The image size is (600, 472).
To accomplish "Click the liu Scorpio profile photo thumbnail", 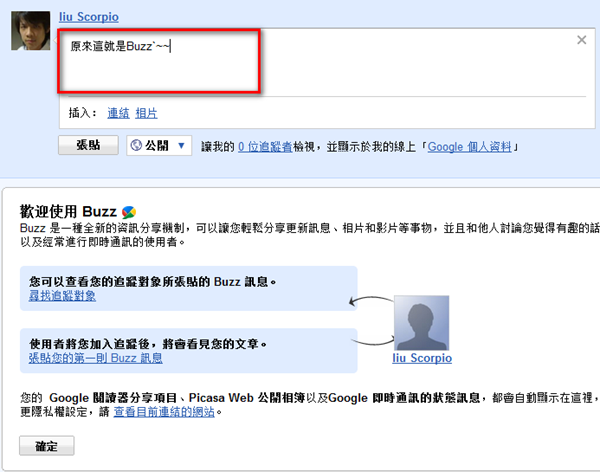I will [x=31, y=31].
